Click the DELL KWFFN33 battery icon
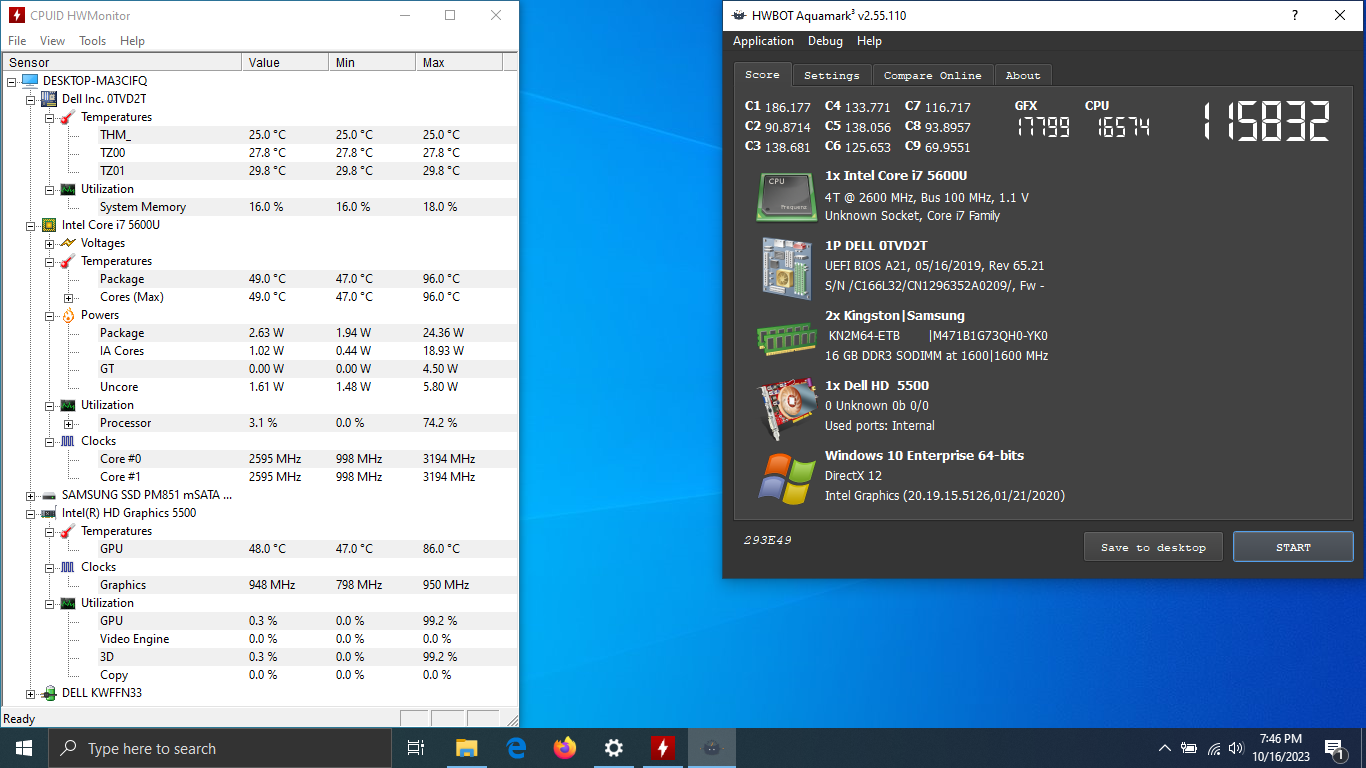1366x768 pixels. 48,693
